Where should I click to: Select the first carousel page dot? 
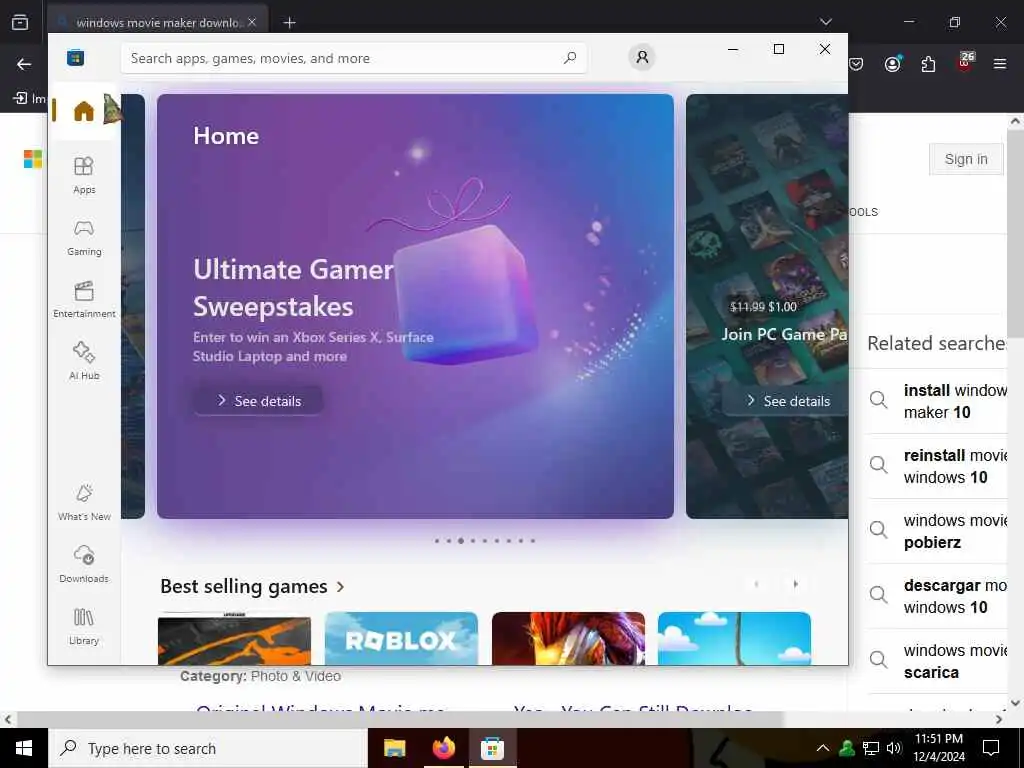437,541
